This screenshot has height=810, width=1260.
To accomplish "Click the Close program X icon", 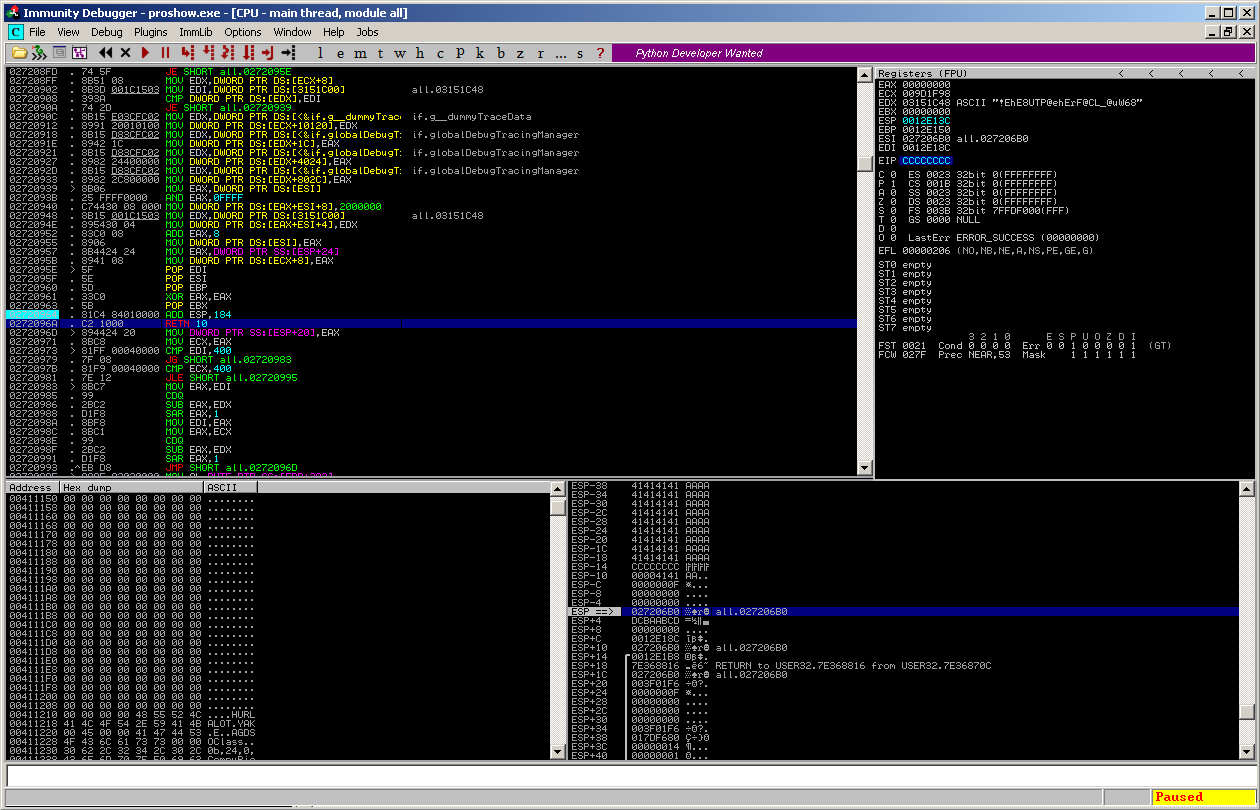I will tap(126, 52).
